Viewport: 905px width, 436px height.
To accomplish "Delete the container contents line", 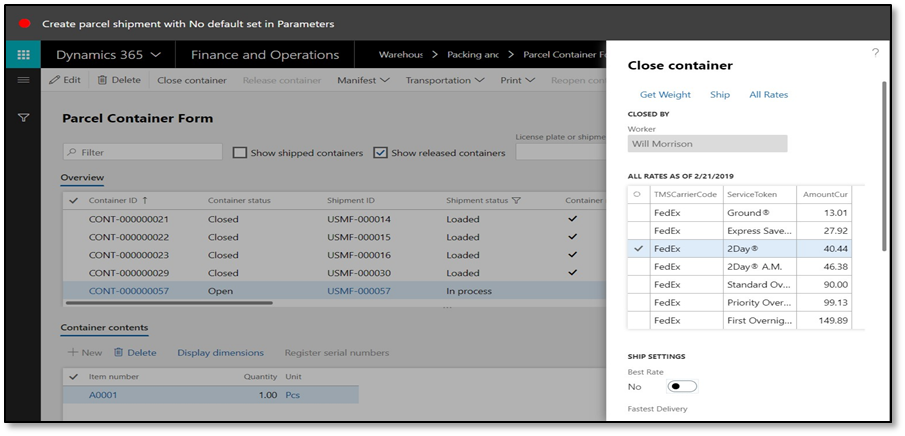I will [x=135, y=352].
